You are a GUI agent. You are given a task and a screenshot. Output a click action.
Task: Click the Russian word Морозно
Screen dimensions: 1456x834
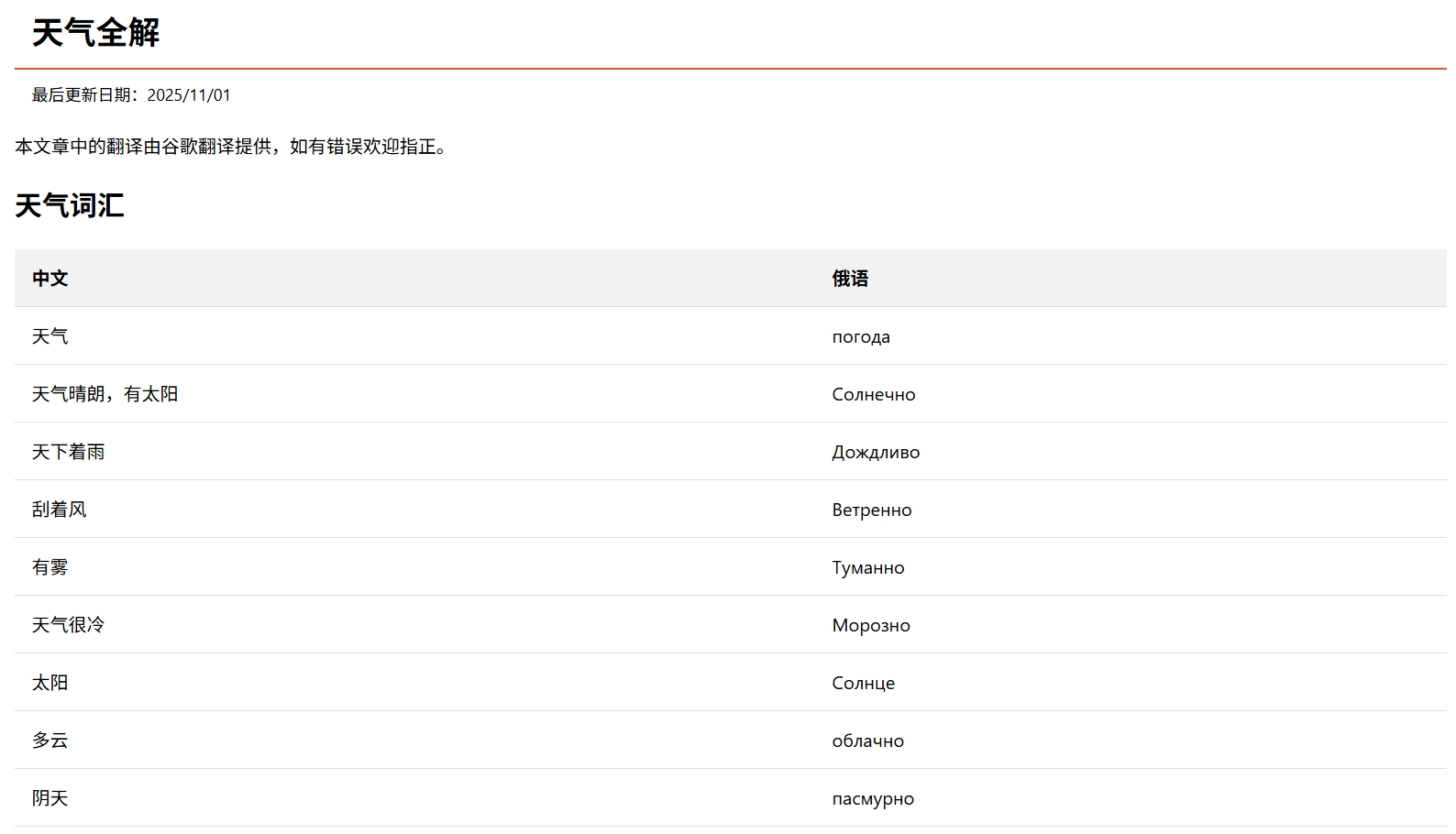(x=870, y=625)
